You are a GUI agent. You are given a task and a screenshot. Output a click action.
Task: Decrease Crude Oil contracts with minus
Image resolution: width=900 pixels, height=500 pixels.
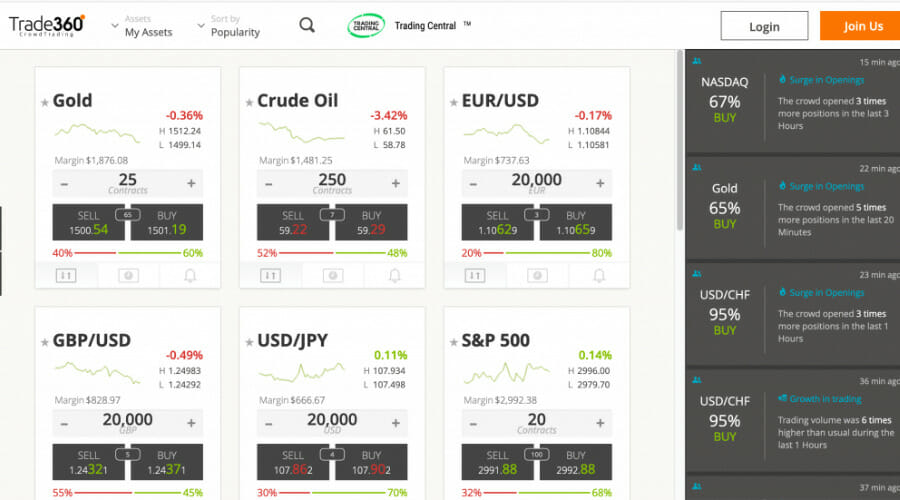(269, 184)
